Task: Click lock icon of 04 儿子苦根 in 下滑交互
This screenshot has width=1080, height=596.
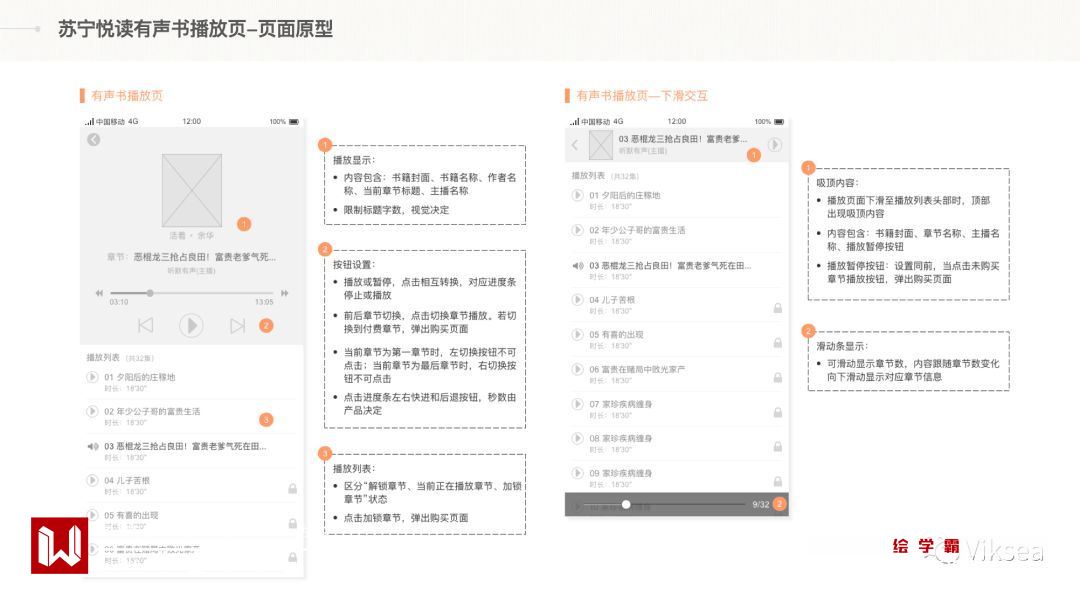Action: (x=778, y=308)
